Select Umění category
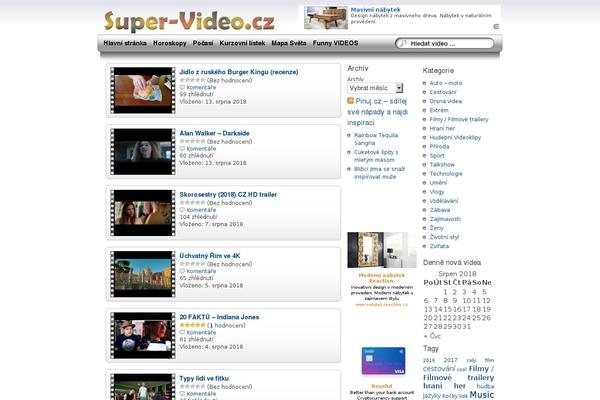600x400 pixels. pos(438,183)
